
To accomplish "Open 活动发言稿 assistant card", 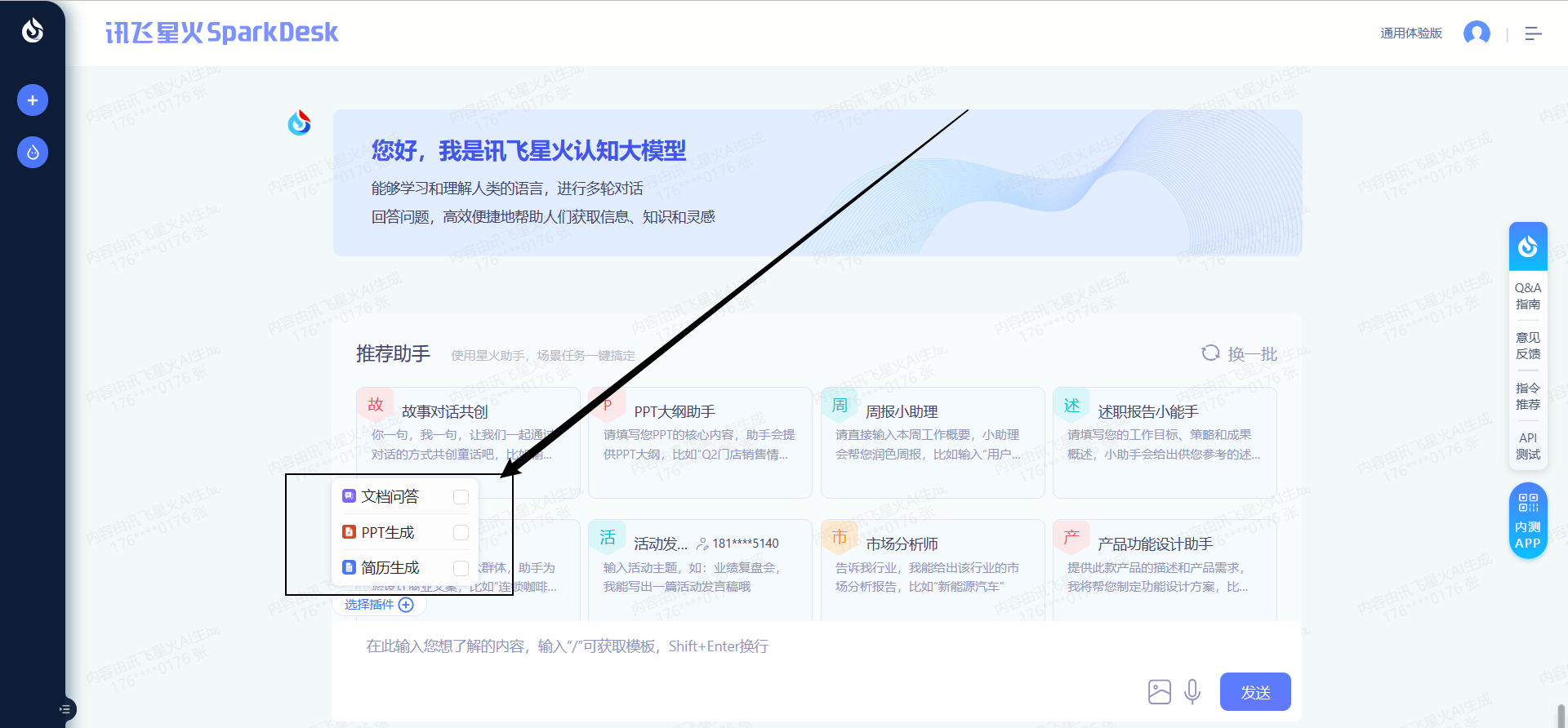I will pos(700,570).
